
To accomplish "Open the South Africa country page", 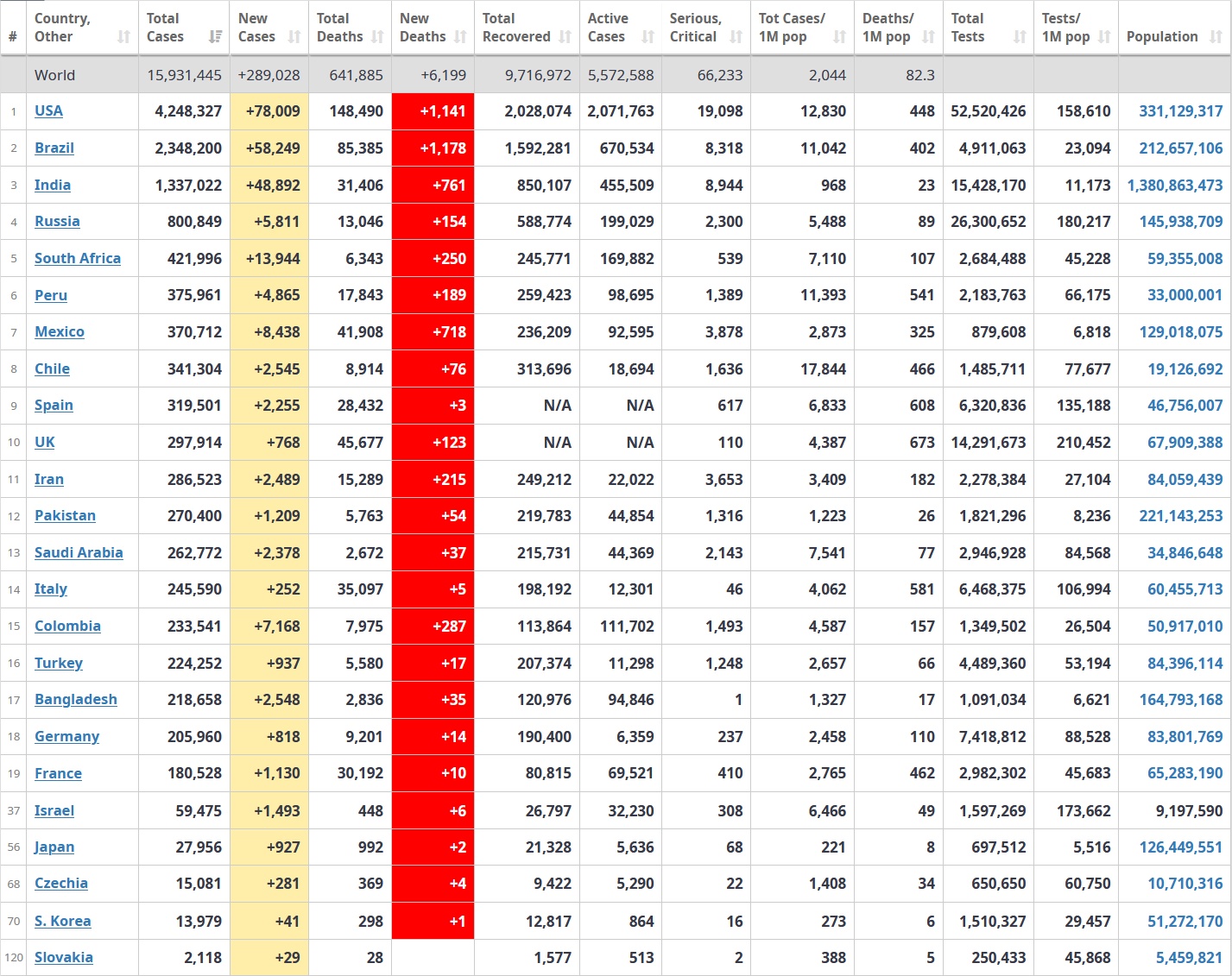I will tap(78, 258).
